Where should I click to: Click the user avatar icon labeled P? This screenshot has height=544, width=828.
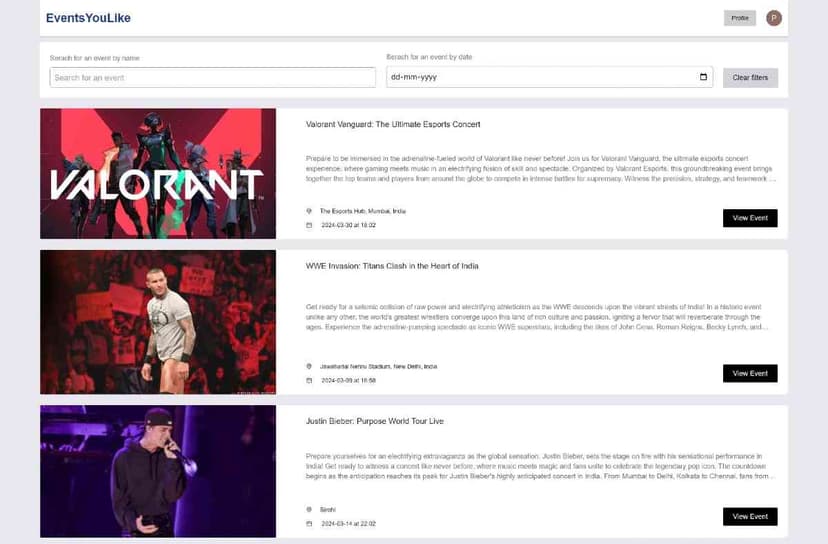tap(773, 18)
